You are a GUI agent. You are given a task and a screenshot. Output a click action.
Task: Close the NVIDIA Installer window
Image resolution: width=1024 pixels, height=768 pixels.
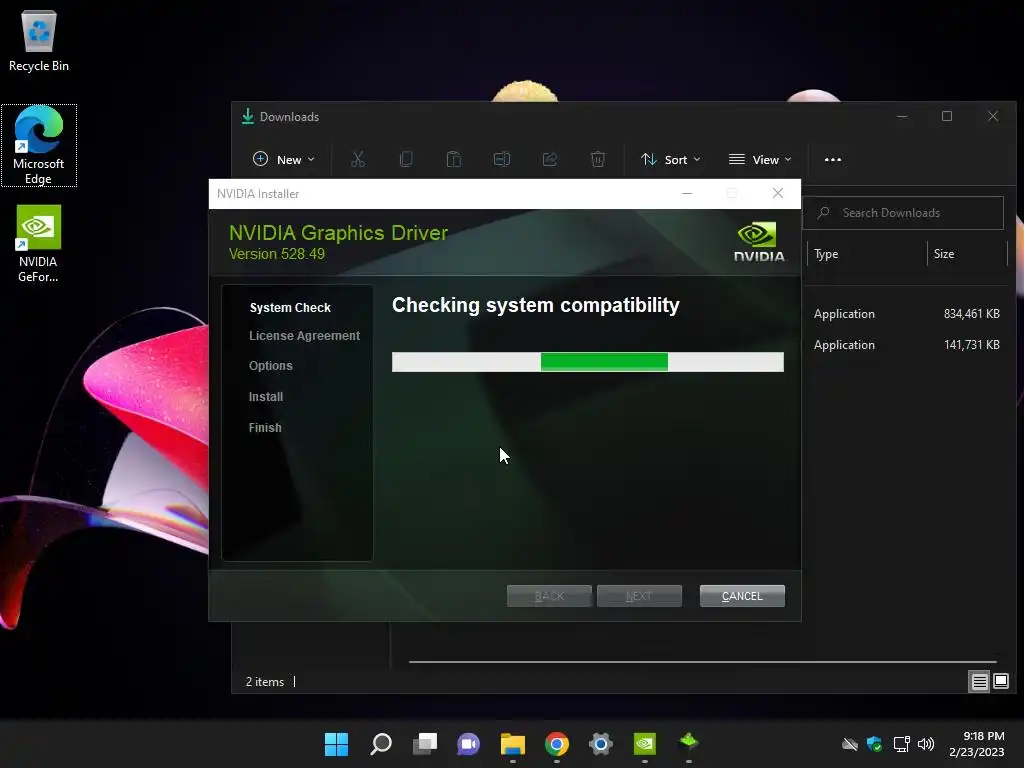pos(778,193)
